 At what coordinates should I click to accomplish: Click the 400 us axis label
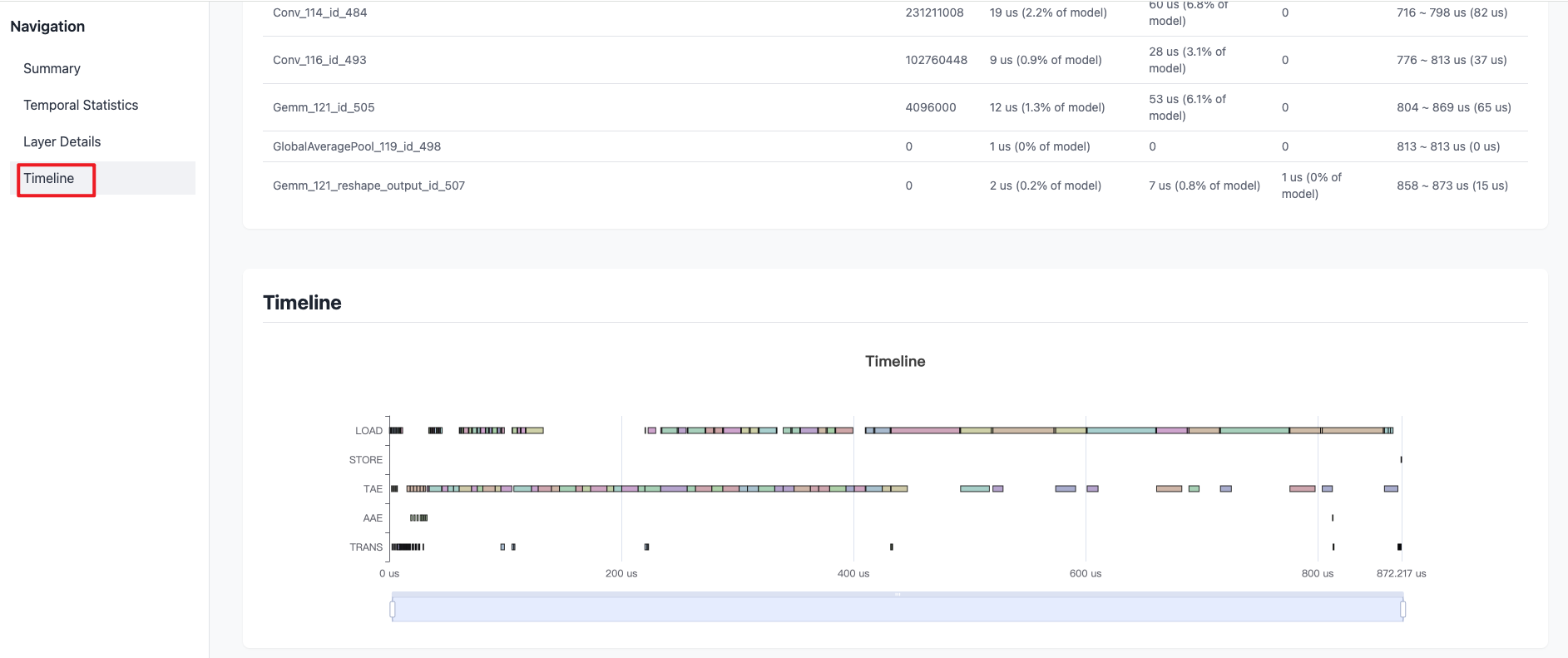(853, 574)
